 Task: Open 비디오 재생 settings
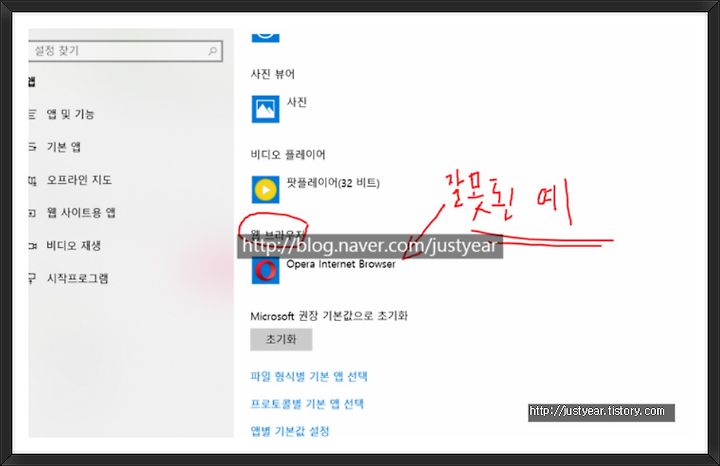pos(73,246)
